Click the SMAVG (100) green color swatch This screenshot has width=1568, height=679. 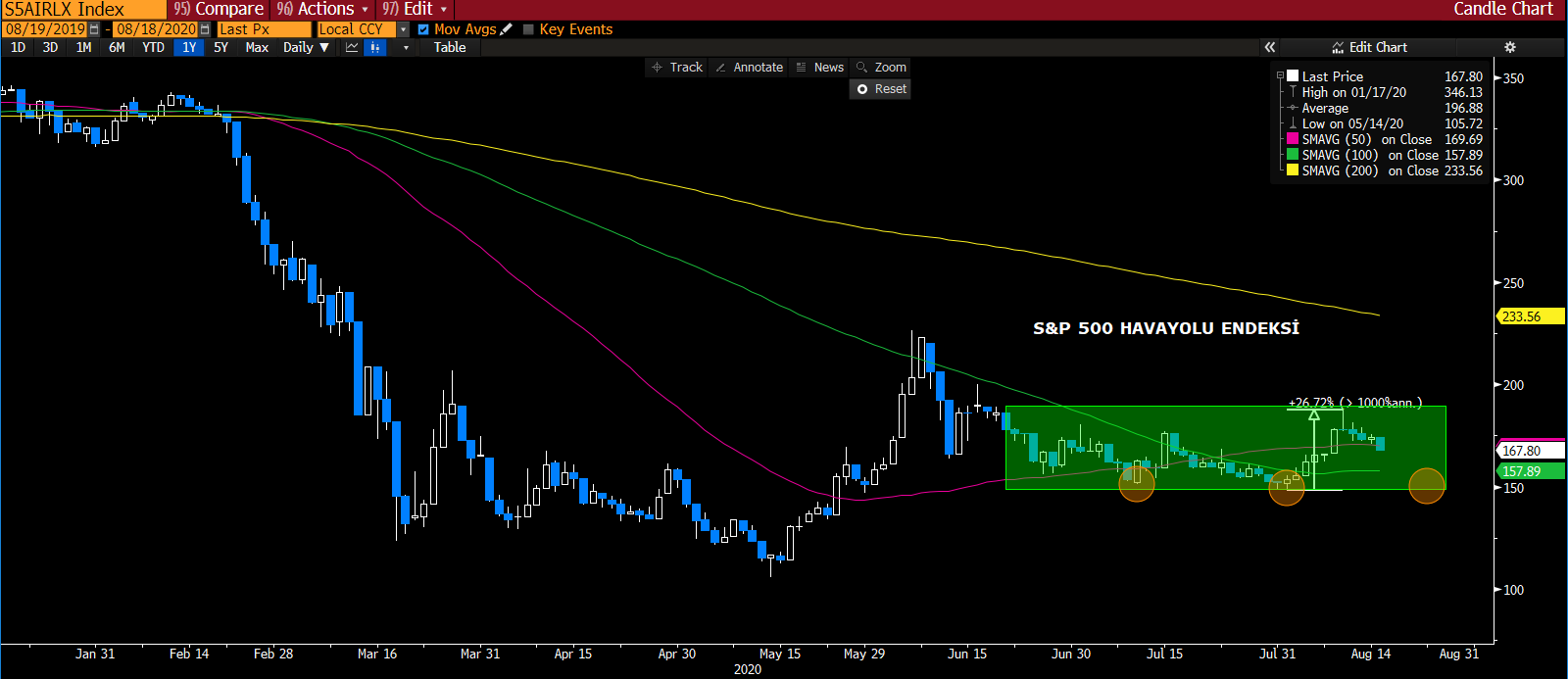pyautogui.click(x=1293, y=155)
